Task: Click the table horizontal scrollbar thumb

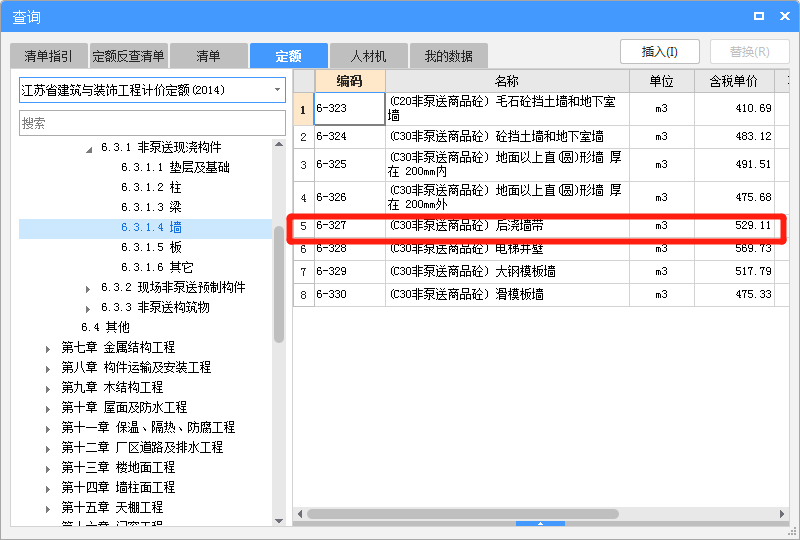Action: [x=463, y=514]
